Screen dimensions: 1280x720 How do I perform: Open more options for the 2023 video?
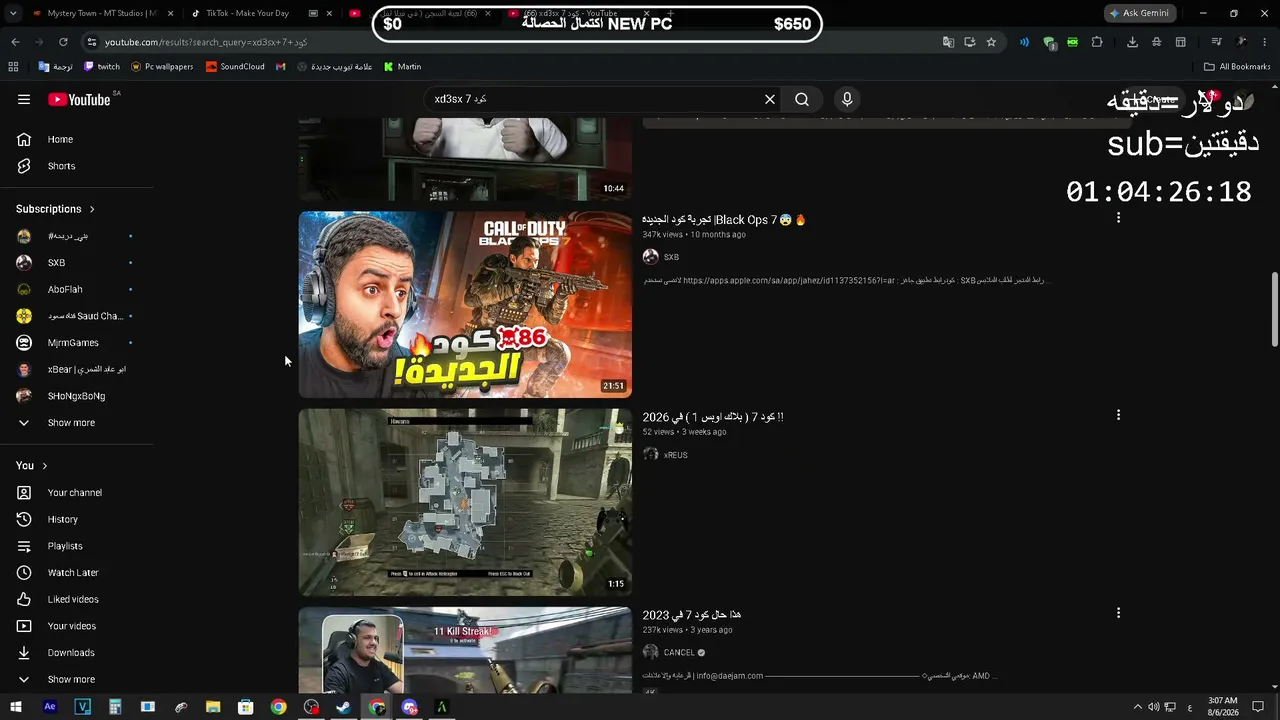click(1118, 613)
